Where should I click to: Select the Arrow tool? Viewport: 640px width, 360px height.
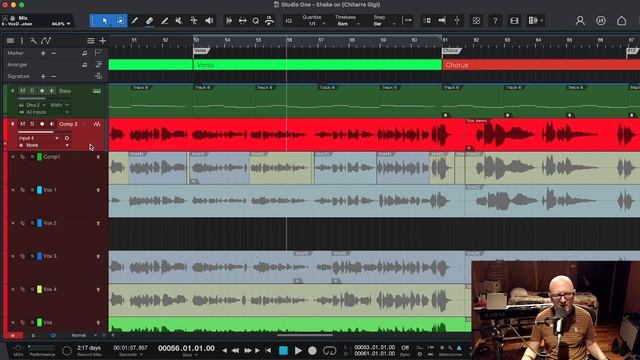click(105, 20)
